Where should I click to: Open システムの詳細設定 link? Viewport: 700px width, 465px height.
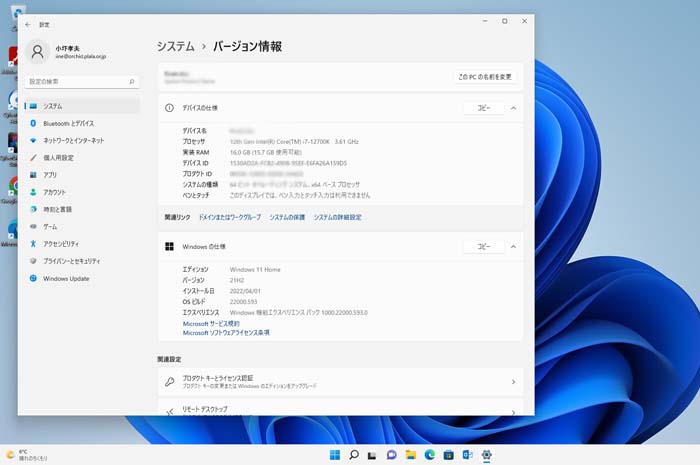(338, 217)
